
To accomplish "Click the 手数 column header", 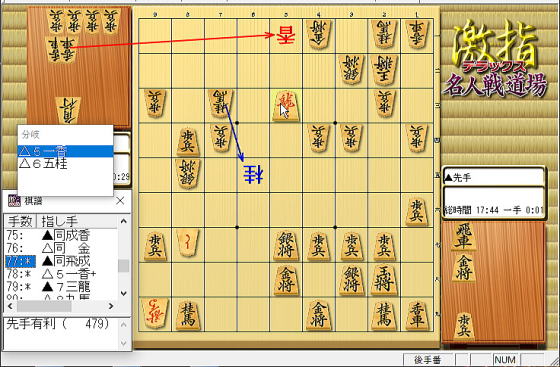I will [x=20, y=221].
